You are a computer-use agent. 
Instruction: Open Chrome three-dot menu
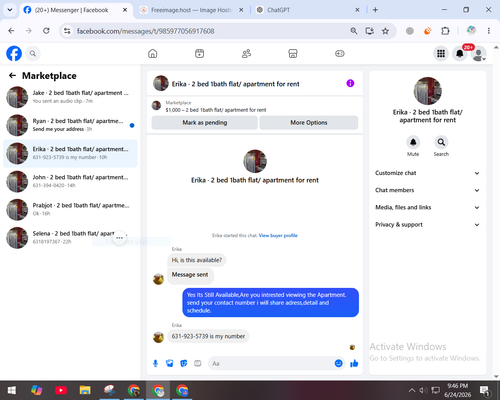pos(489,31)
